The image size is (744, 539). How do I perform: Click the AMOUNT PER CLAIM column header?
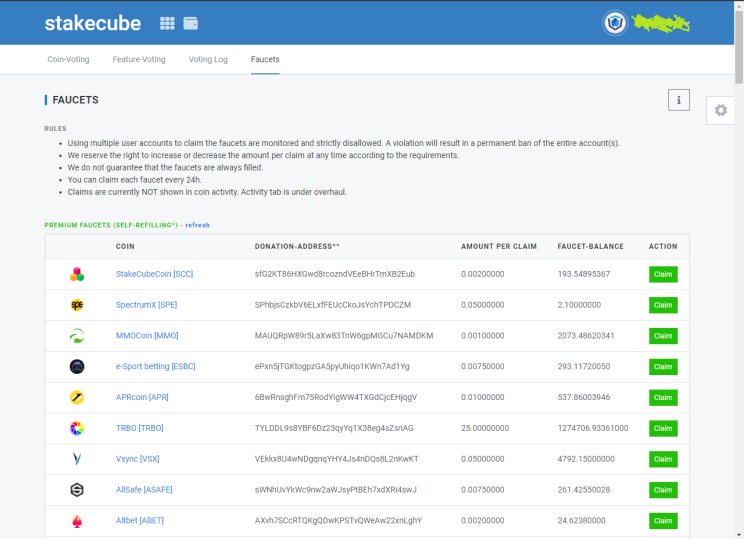[499, 246]
